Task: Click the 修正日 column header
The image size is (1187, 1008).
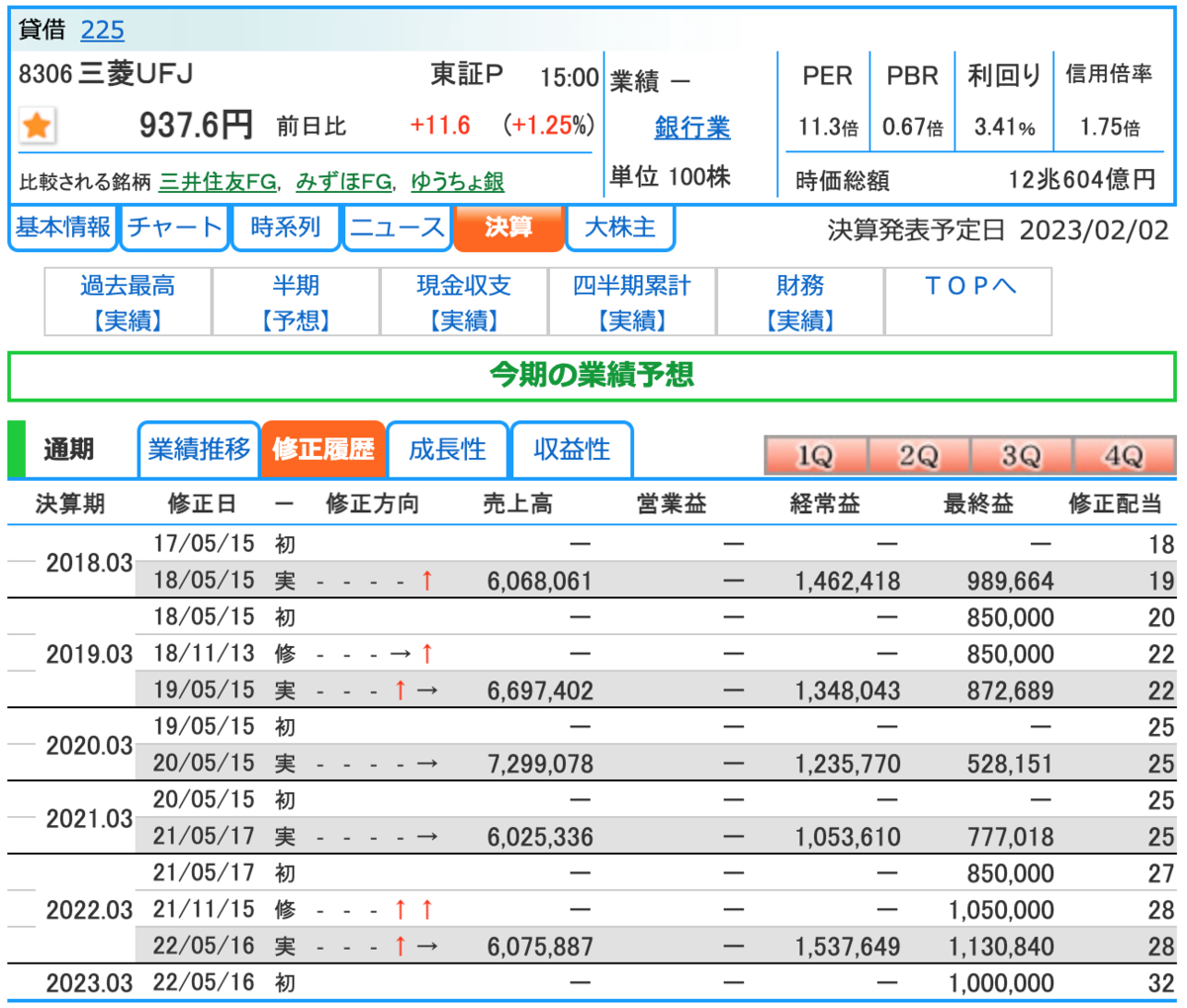Action: coord(202,504)
